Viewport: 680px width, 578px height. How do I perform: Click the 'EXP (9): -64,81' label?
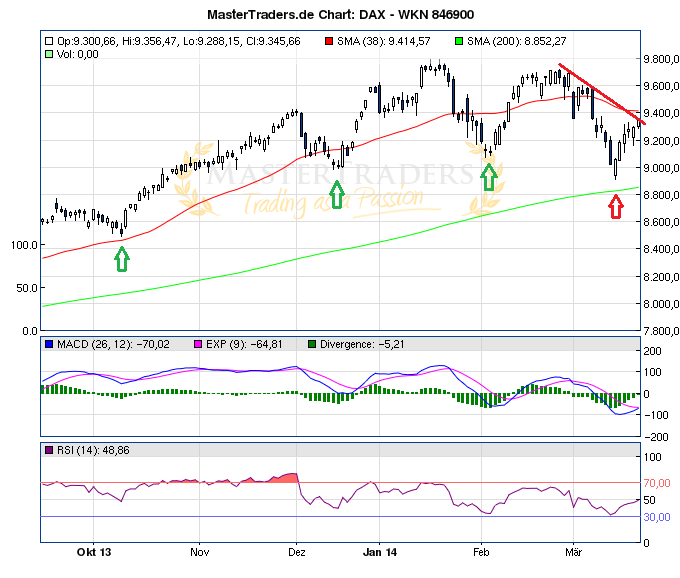tap(244, 344)
